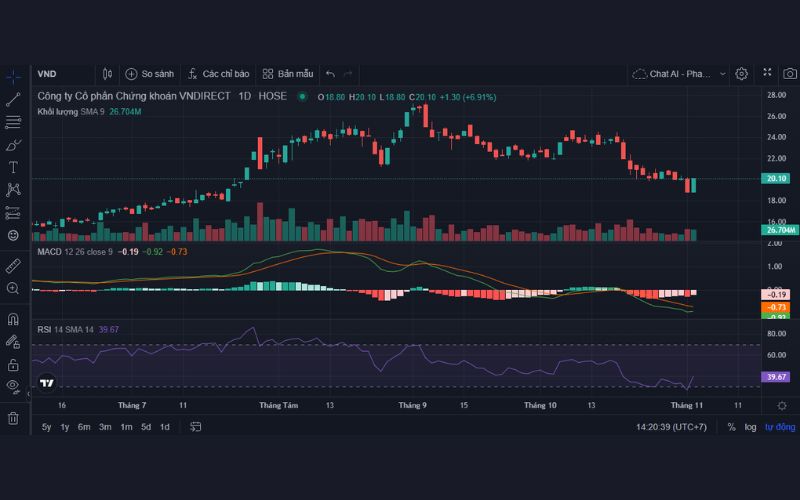800x500 pixels.
Task: Activate the zoom in tool
Action: [x=13, y=289]
